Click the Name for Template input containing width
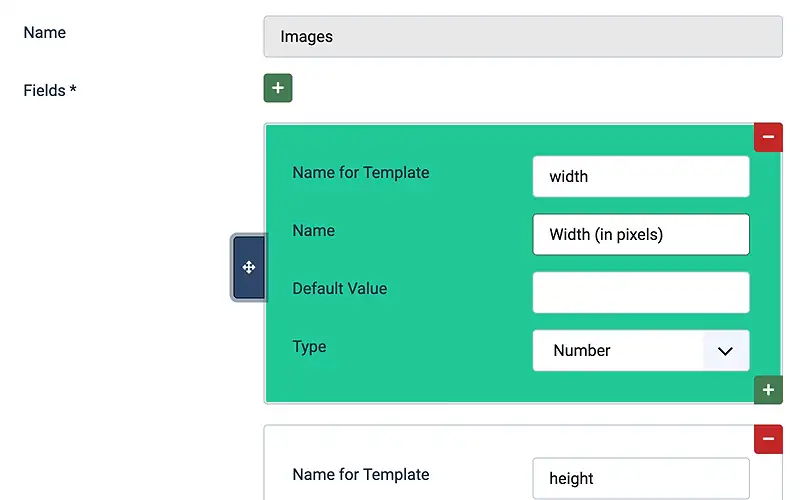This screenshot has width=800, height=500. coord(641,177)
